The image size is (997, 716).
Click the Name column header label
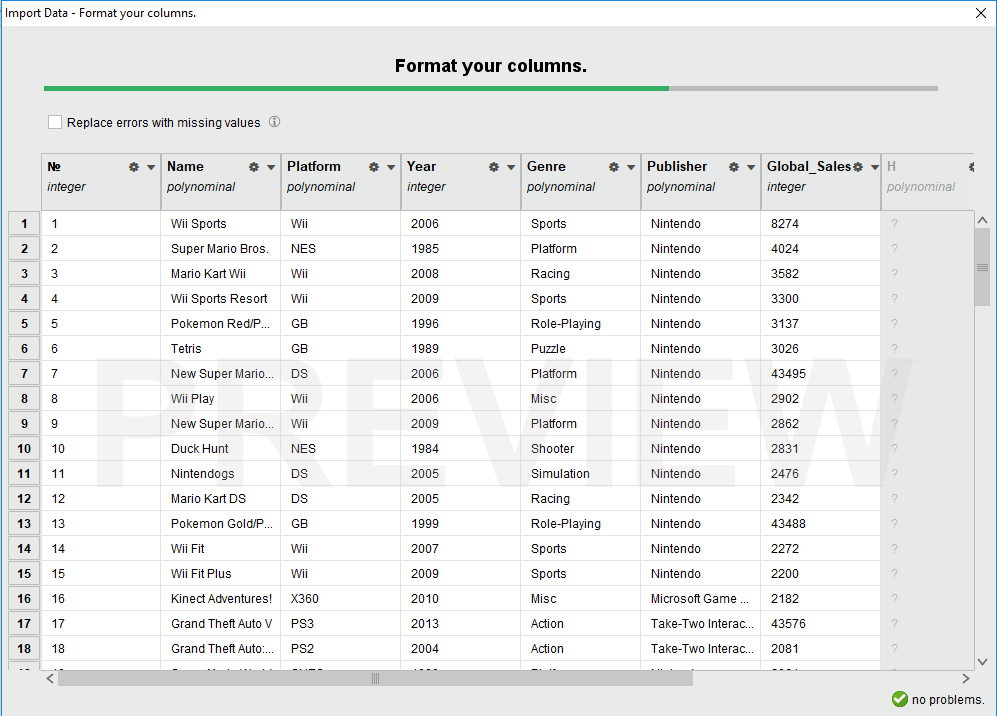click(185, 167)
